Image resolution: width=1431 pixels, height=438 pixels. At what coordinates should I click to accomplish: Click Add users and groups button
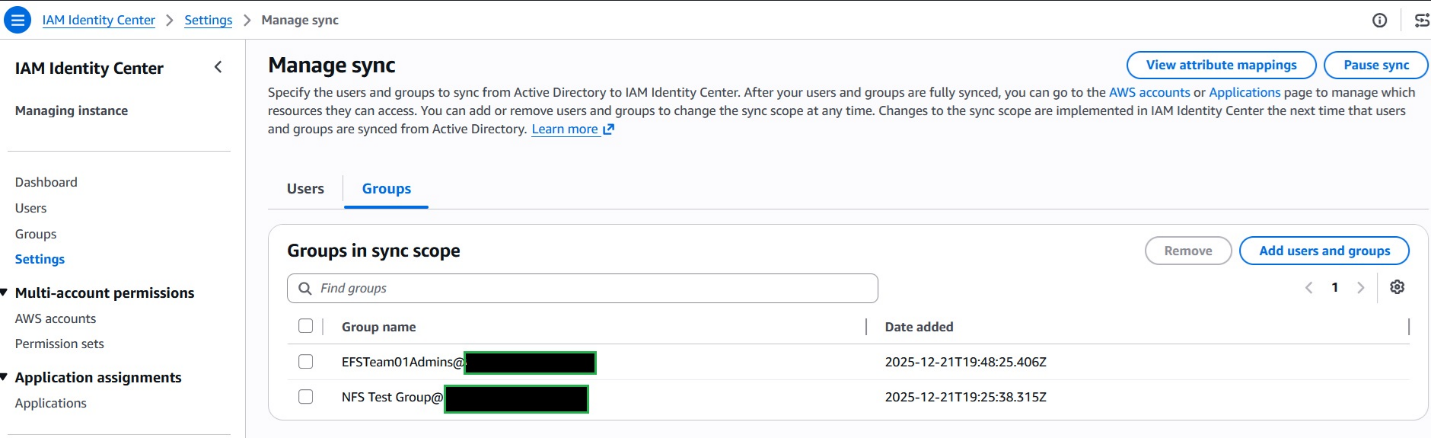(x=1324, y=251)
